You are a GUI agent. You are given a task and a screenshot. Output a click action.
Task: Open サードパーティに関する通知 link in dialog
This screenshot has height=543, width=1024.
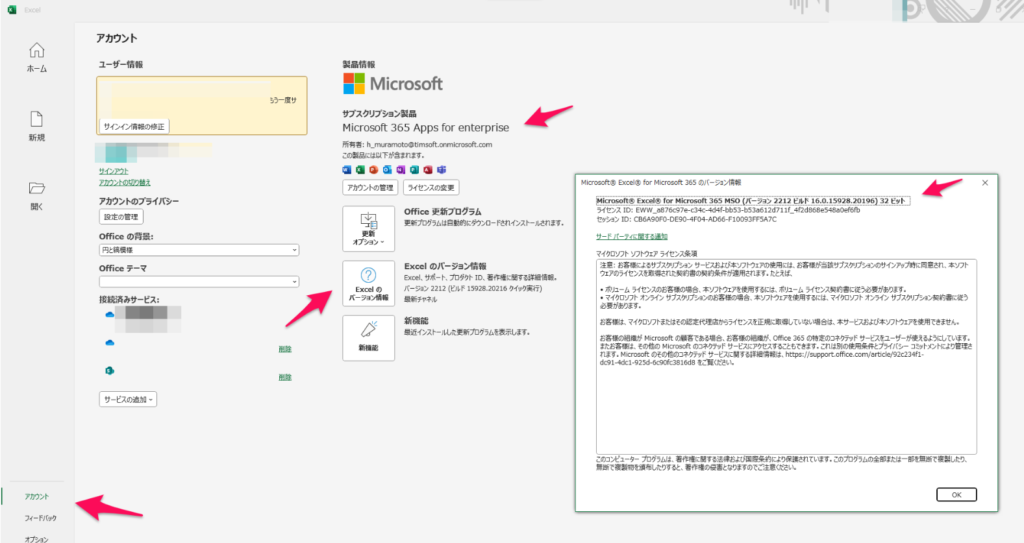pos(632,237)
